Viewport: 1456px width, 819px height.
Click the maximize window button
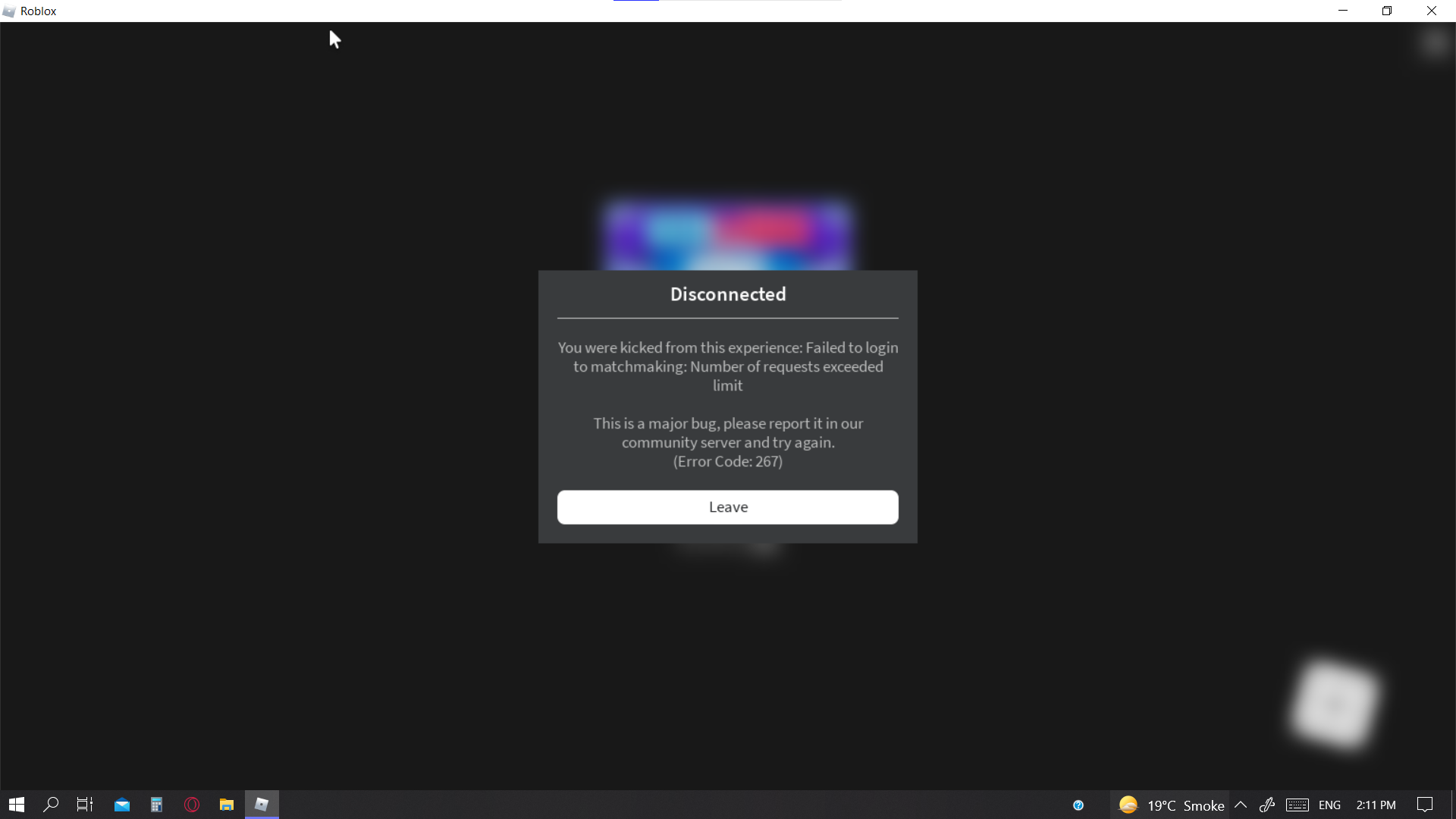[1387, 10]
